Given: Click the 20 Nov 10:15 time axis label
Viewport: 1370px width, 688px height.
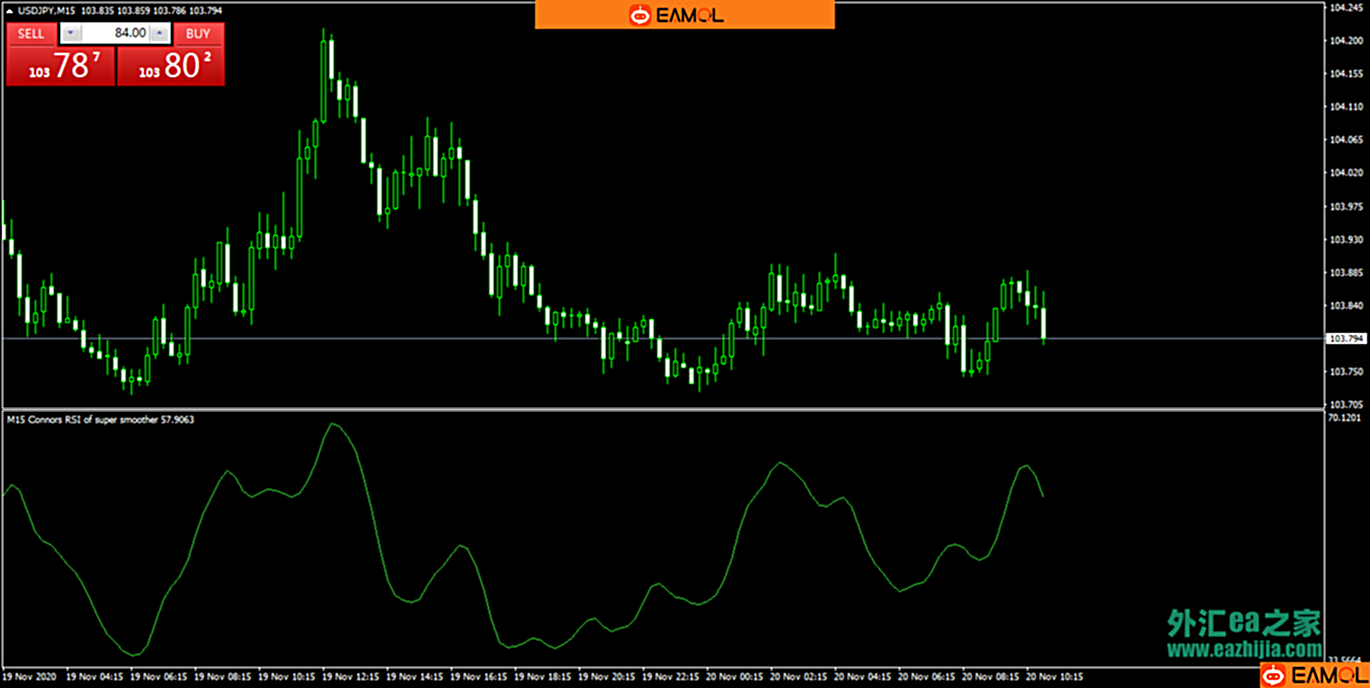Looking at the screenshot, I should [x=1054, y=676].
